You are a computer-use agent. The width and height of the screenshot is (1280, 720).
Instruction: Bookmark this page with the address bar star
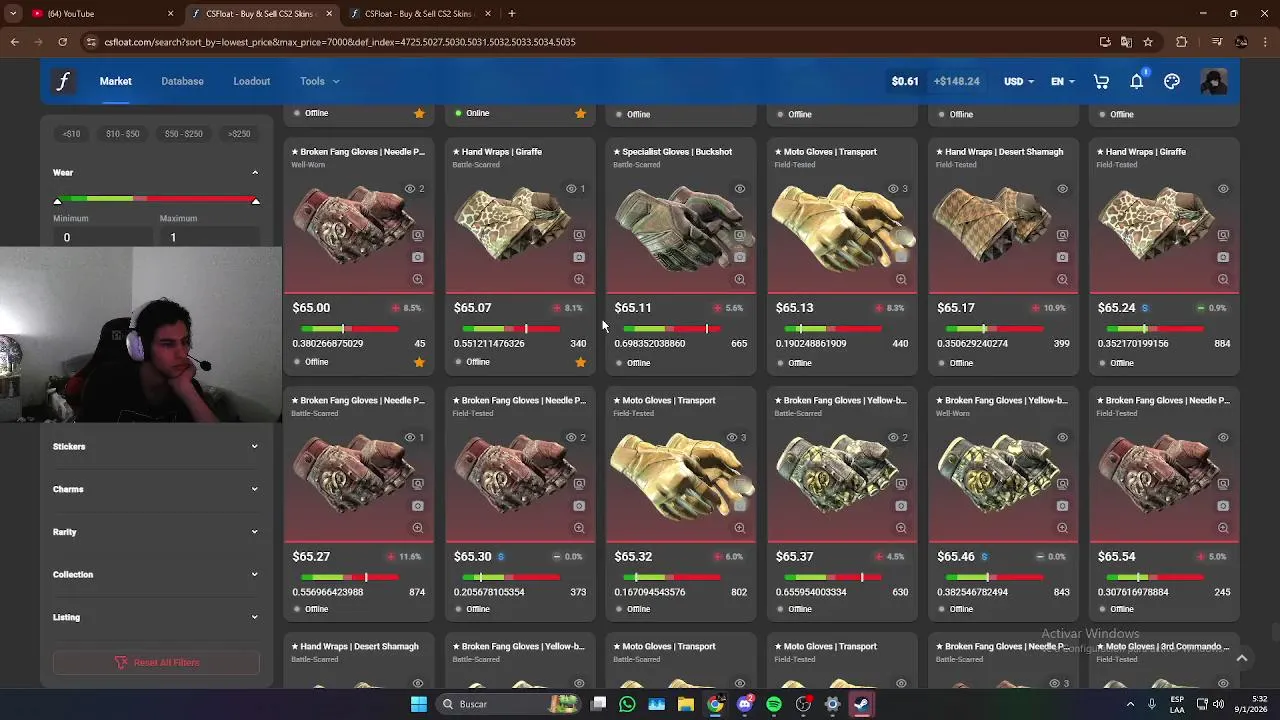(x=1148, y=42)
